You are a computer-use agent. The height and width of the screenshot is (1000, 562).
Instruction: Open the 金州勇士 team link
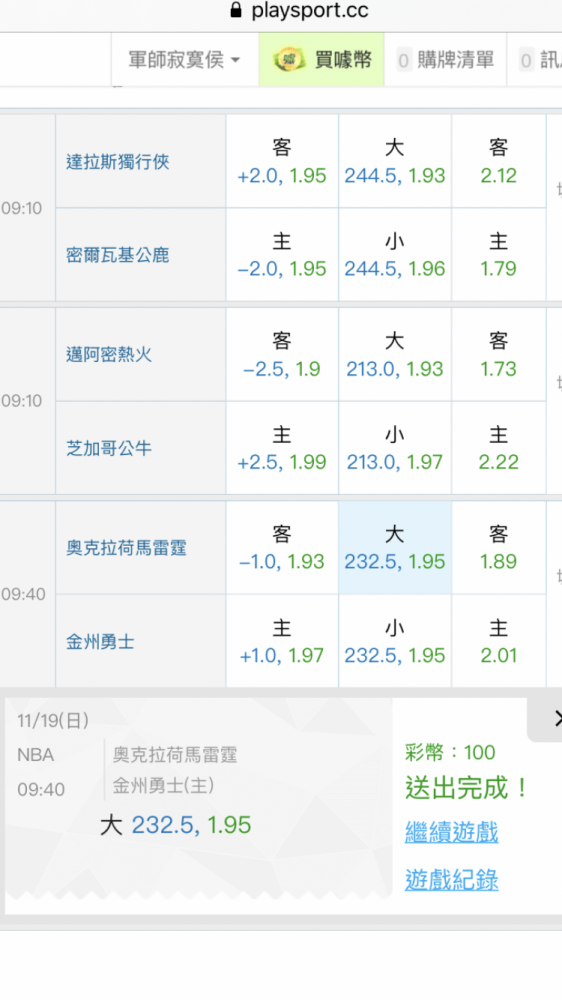tap(100, 642)
